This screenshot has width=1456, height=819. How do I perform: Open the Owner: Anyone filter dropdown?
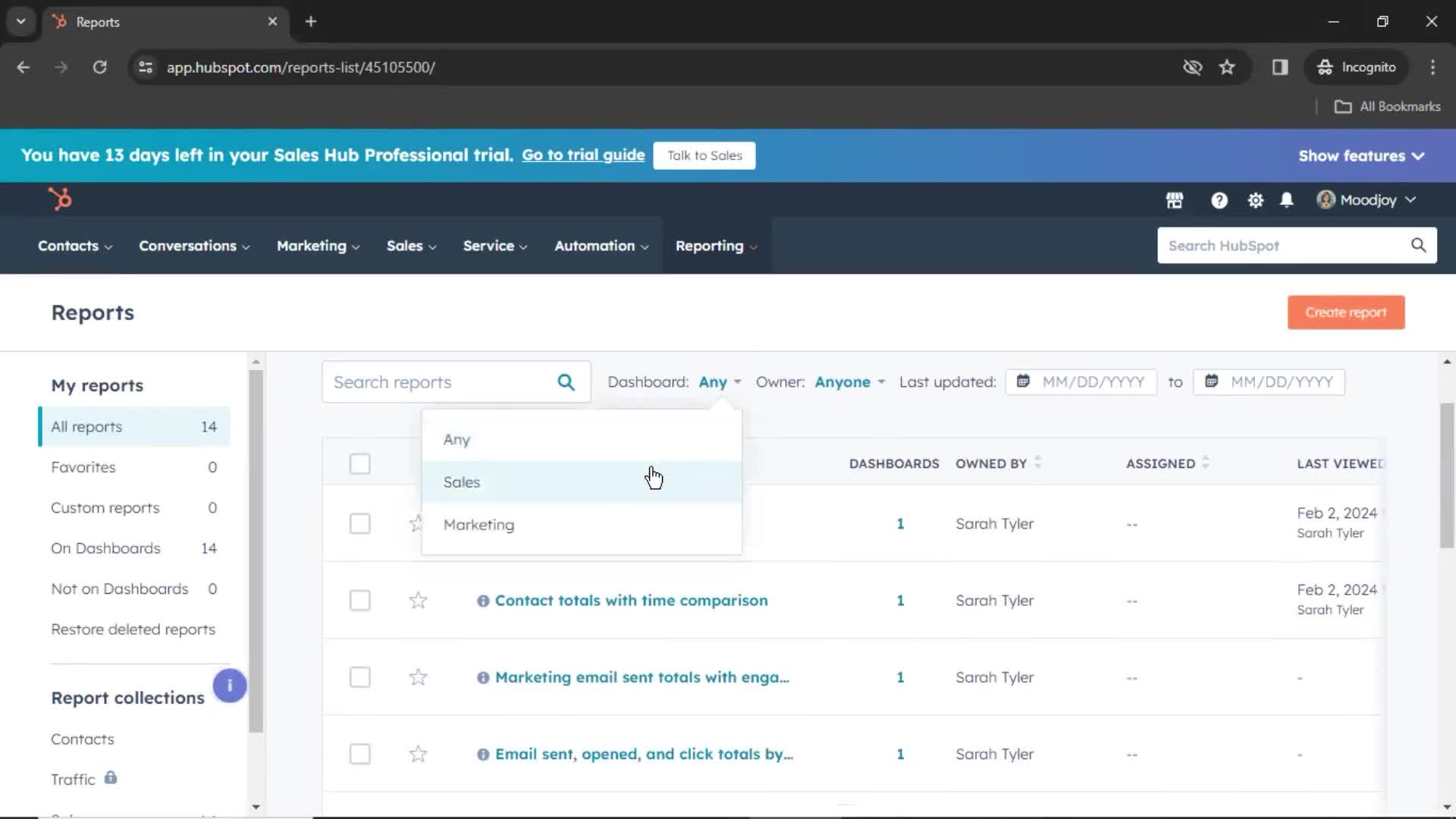point(850,382)
